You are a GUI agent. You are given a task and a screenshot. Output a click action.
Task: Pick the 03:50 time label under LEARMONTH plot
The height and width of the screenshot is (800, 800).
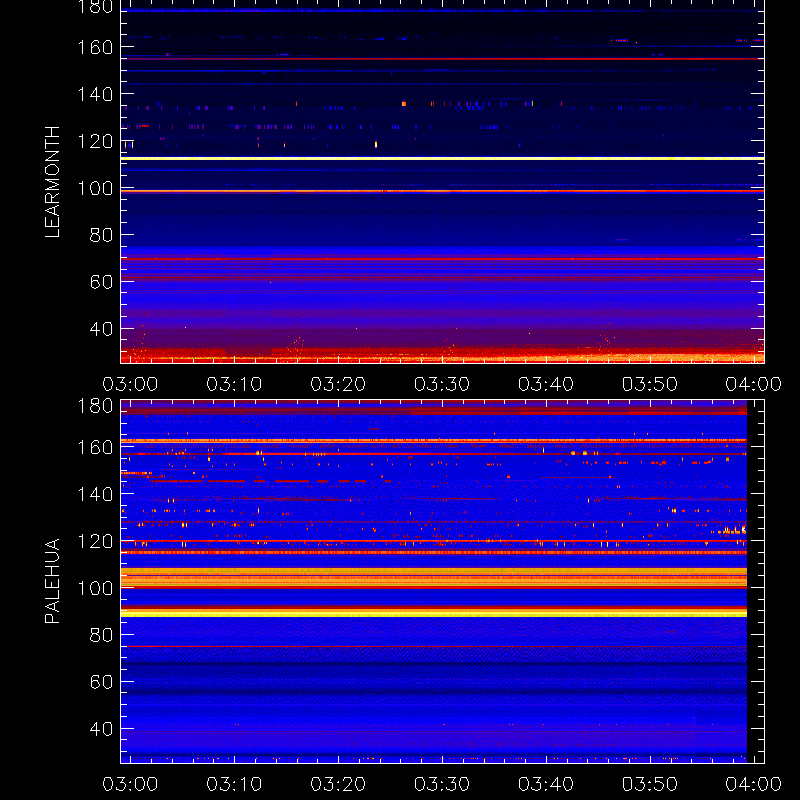(x=650, y=384)
